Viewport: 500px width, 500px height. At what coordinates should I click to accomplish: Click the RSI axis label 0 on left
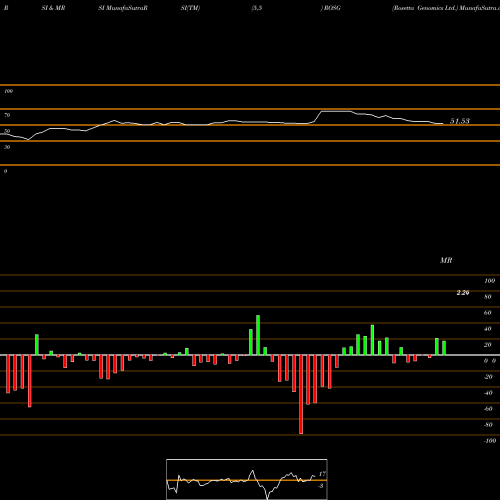coord(5,171)
